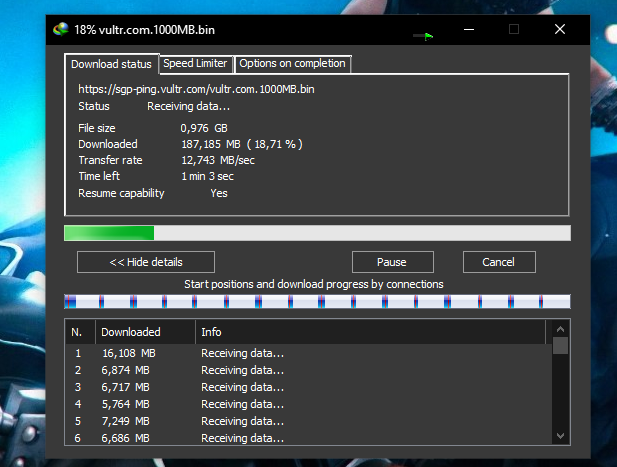Screen dimensions: 617x467
Task: Click the file size value 0,976 GB
Action: coord(204,128)
